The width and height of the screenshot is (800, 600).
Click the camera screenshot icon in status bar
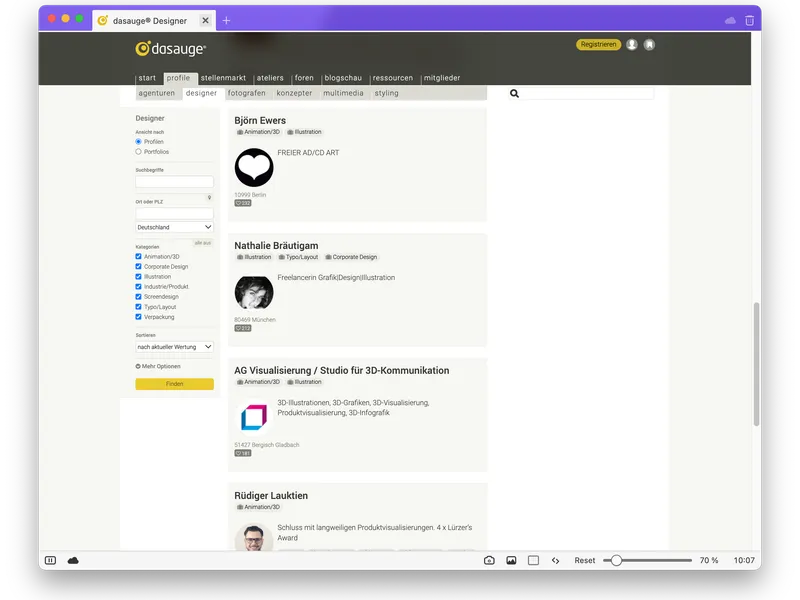[x=489, y=561]
